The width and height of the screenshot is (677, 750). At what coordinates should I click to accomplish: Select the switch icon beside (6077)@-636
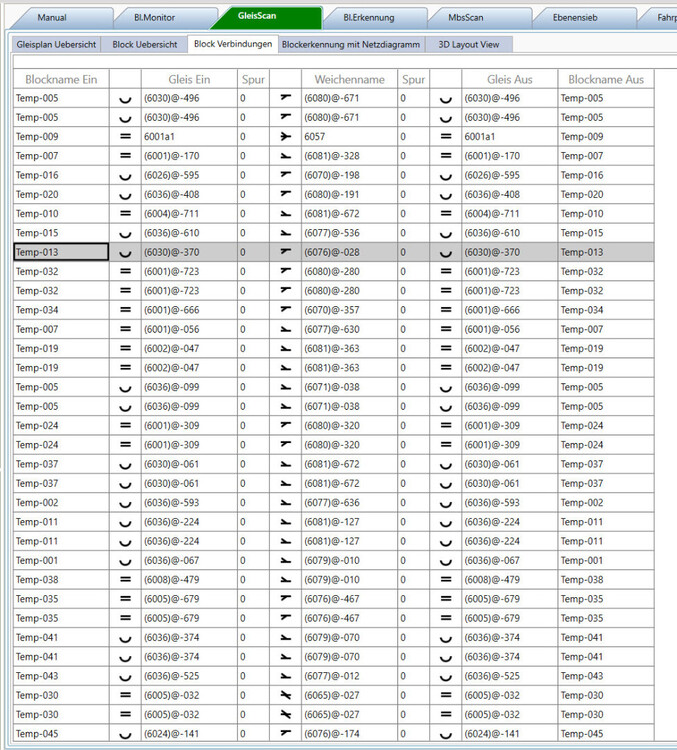pyautogui.click(x=286, y=503)
